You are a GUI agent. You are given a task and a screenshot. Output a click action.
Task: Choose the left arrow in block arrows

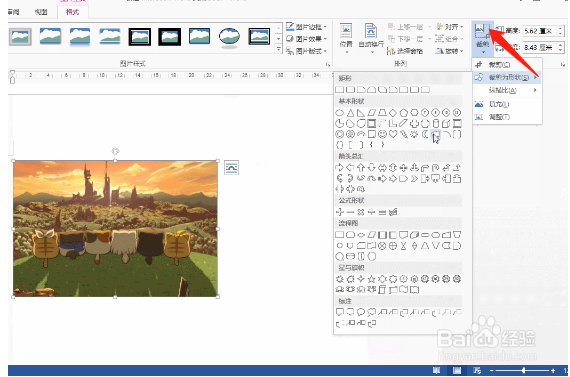350,168
